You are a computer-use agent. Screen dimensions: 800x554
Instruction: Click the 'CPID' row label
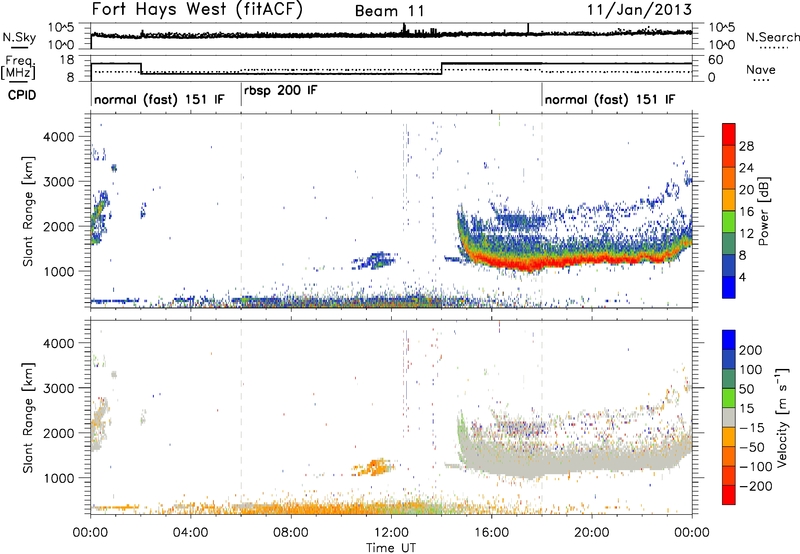pos(22,95)
